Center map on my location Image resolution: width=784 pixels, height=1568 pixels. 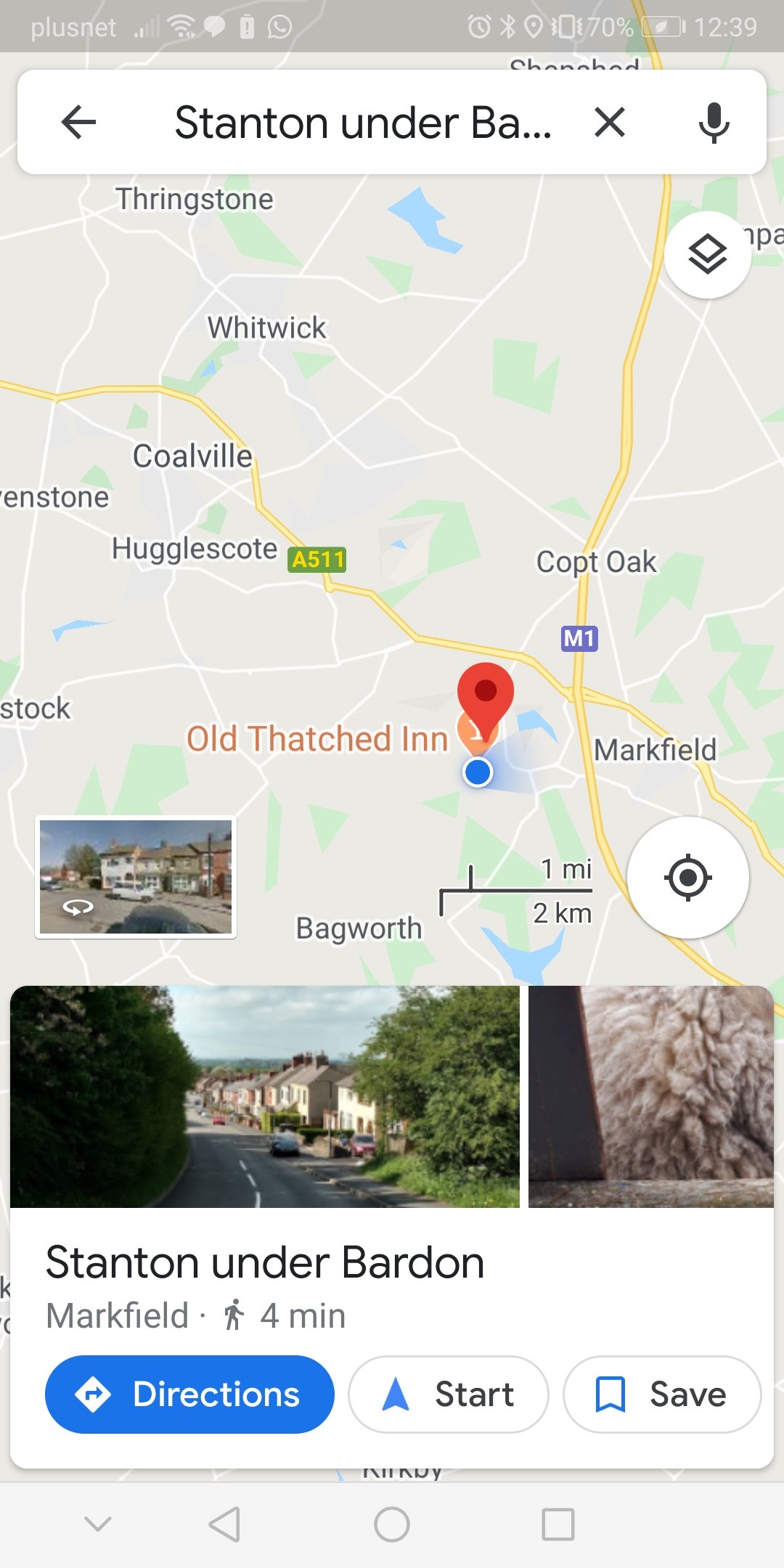pyautogui.click(x=687, y=878)
